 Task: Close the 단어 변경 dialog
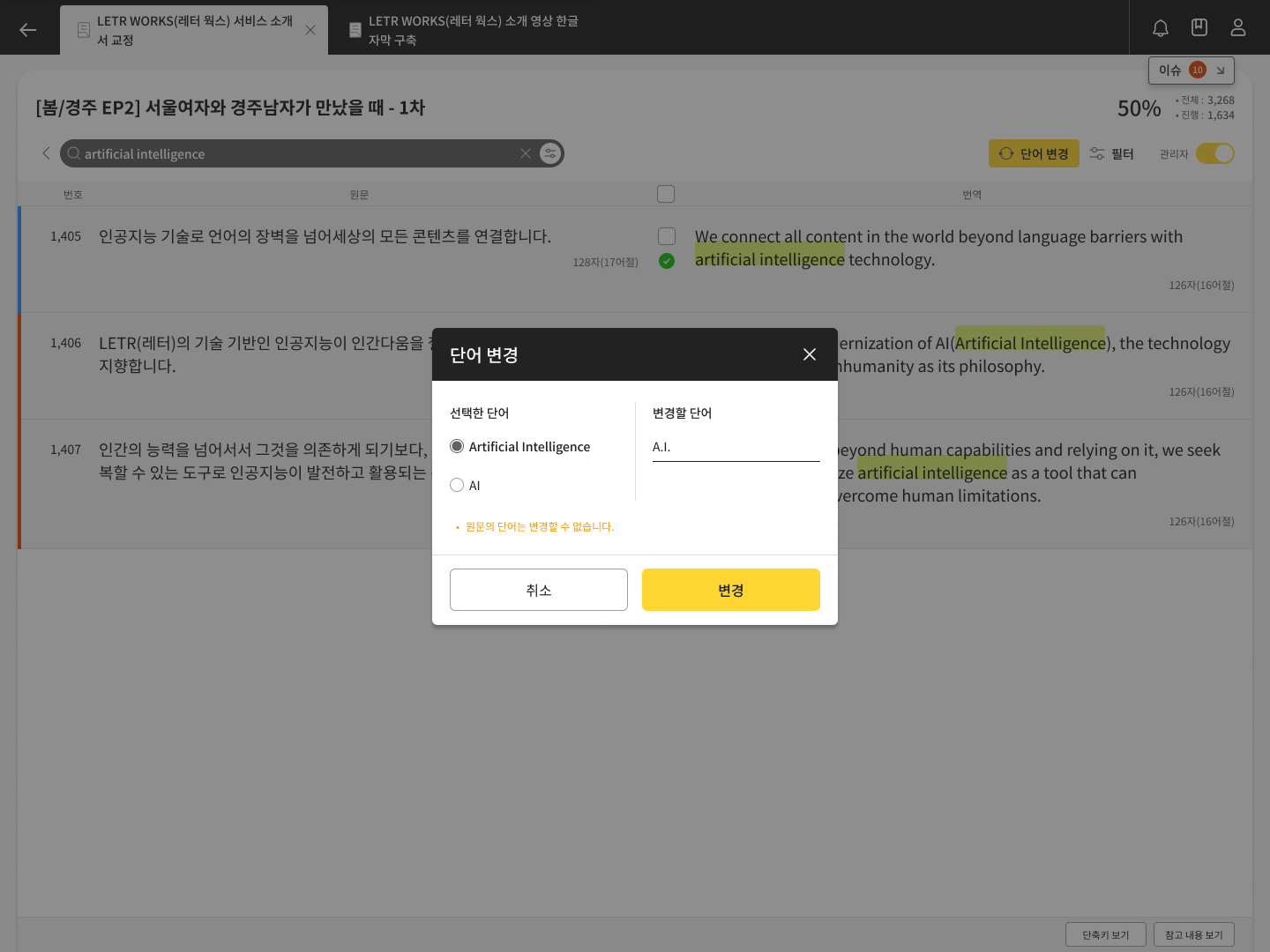click(x=810, y=354)
